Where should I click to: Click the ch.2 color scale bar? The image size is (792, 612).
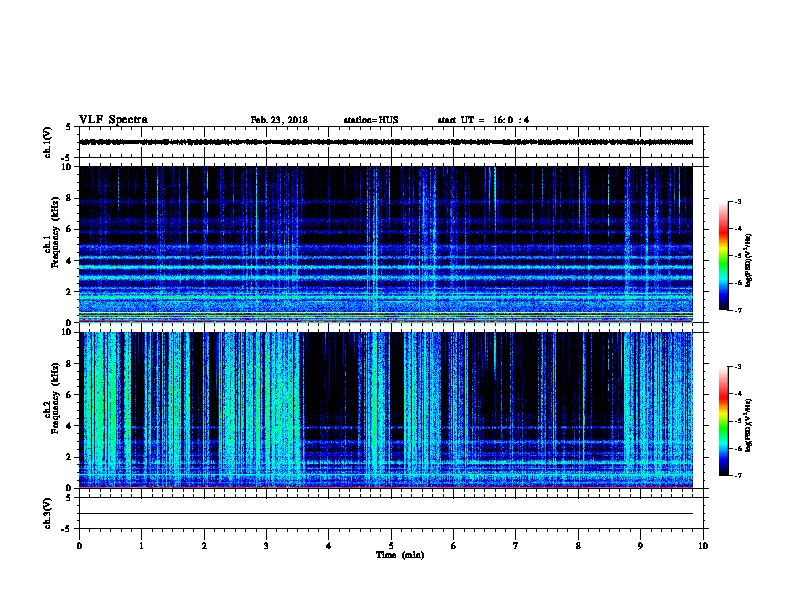click(724, 421)
